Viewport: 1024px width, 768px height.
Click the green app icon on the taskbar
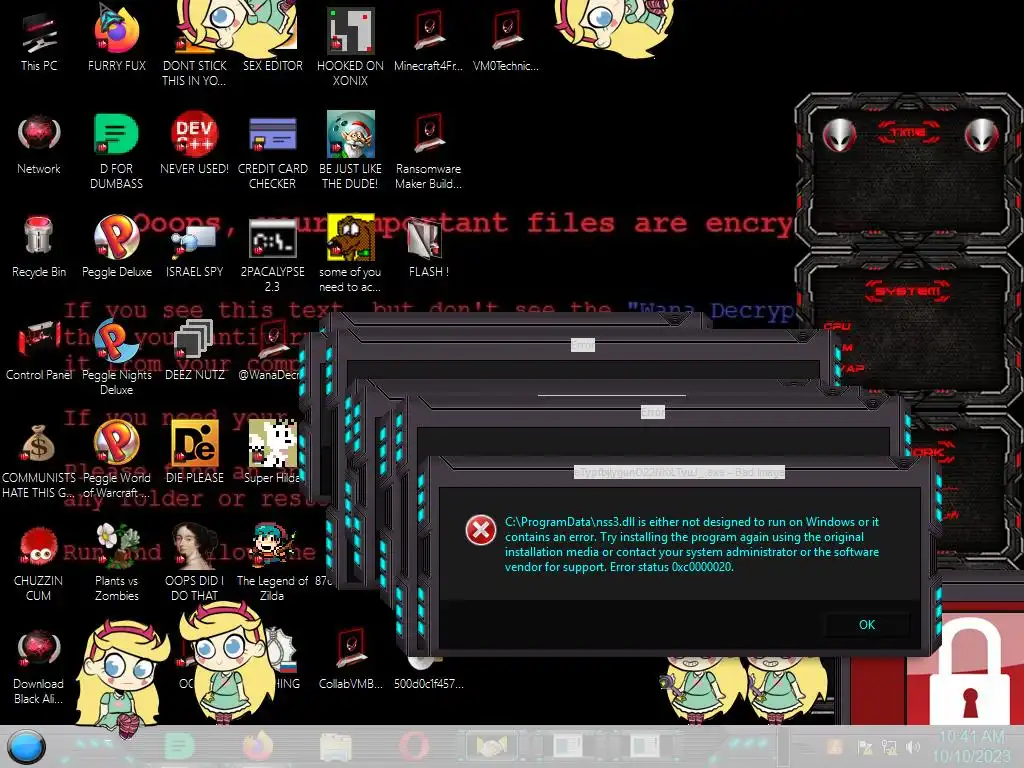click(179, 746)
